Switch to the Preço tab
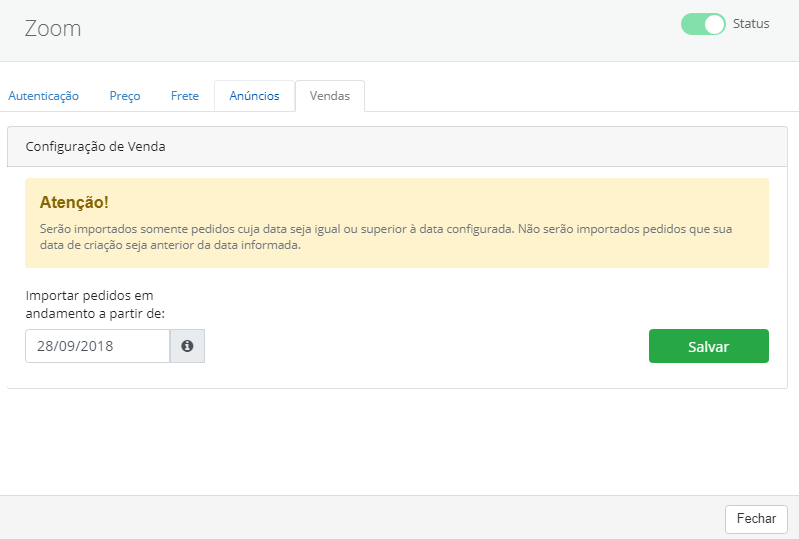 (125, 96)
